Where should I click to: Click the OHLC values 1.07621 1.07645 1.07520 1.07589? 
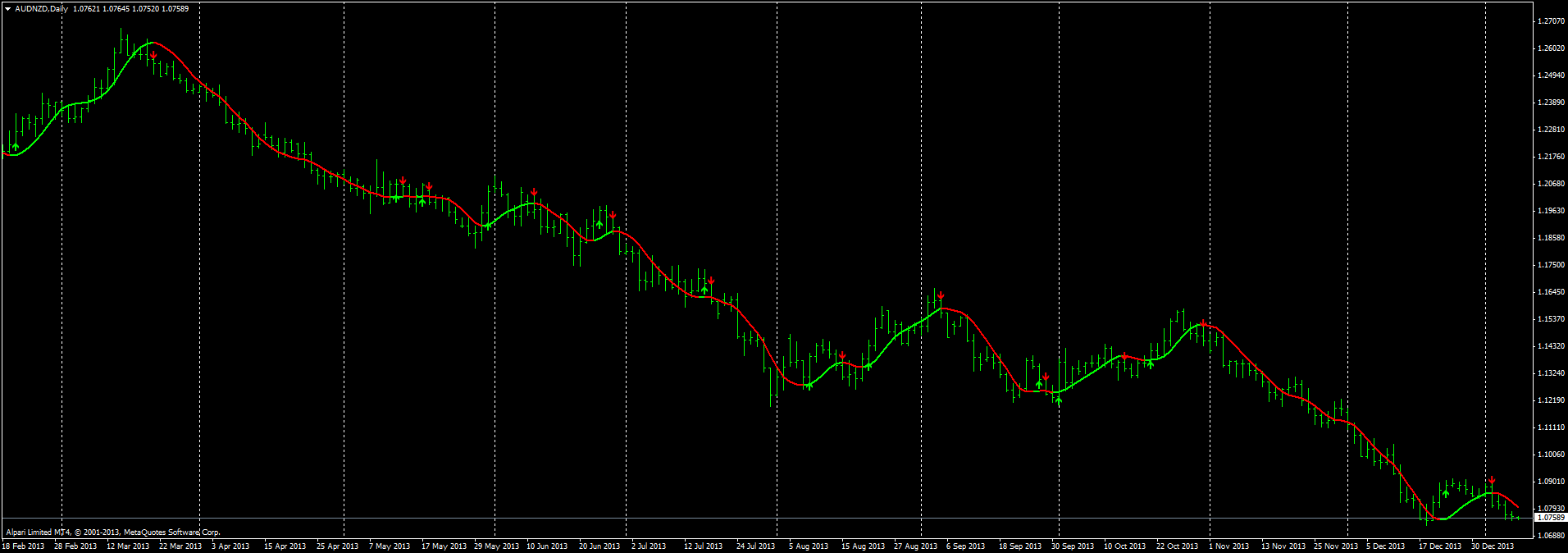130,9
